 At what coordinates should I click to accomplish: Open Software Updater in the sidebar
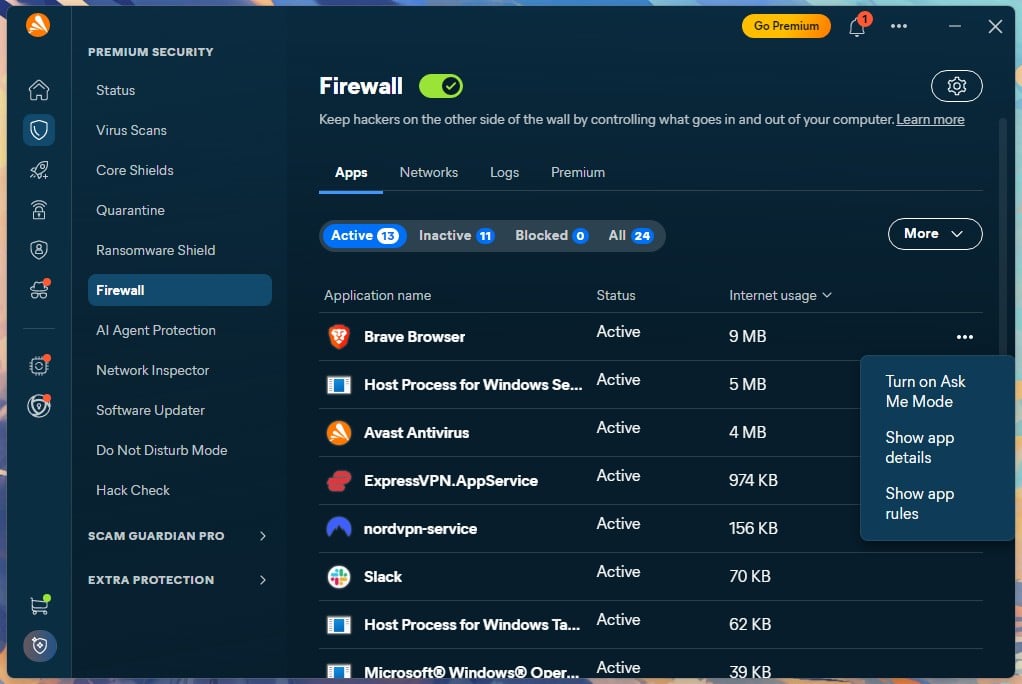pyautogui.click(x=150, y=410)
